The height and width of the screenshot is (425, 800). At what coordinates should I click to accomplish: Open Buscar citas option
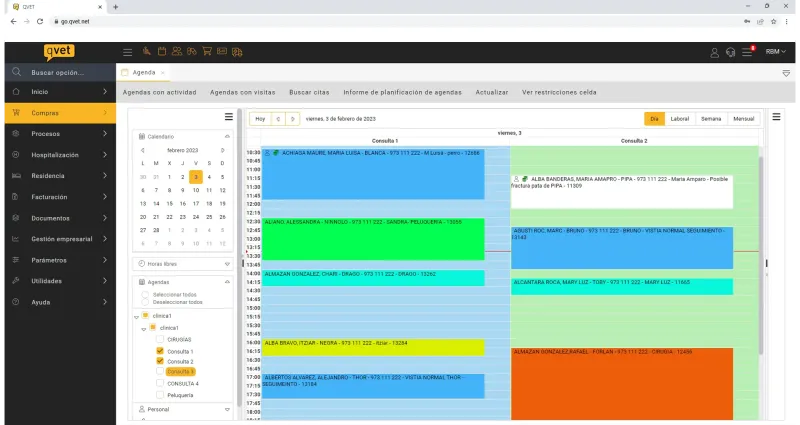tap(309, 92)
